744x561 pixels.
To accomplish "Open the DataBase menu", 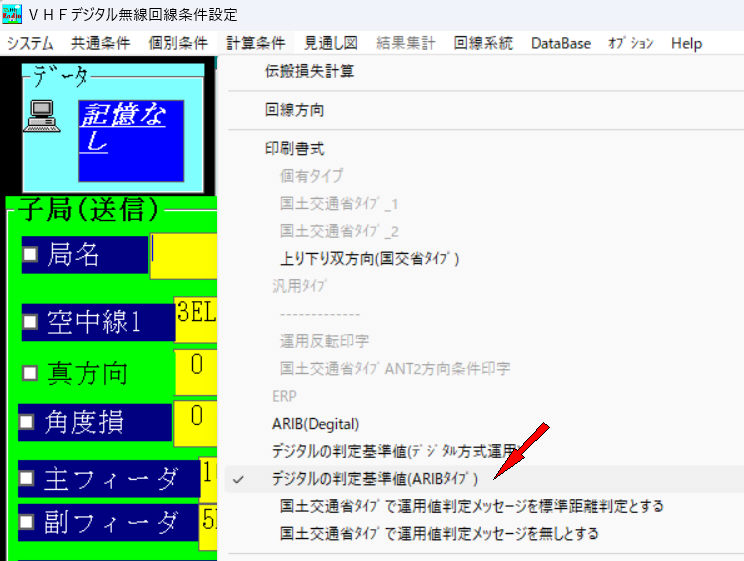I will pos(561,43).
